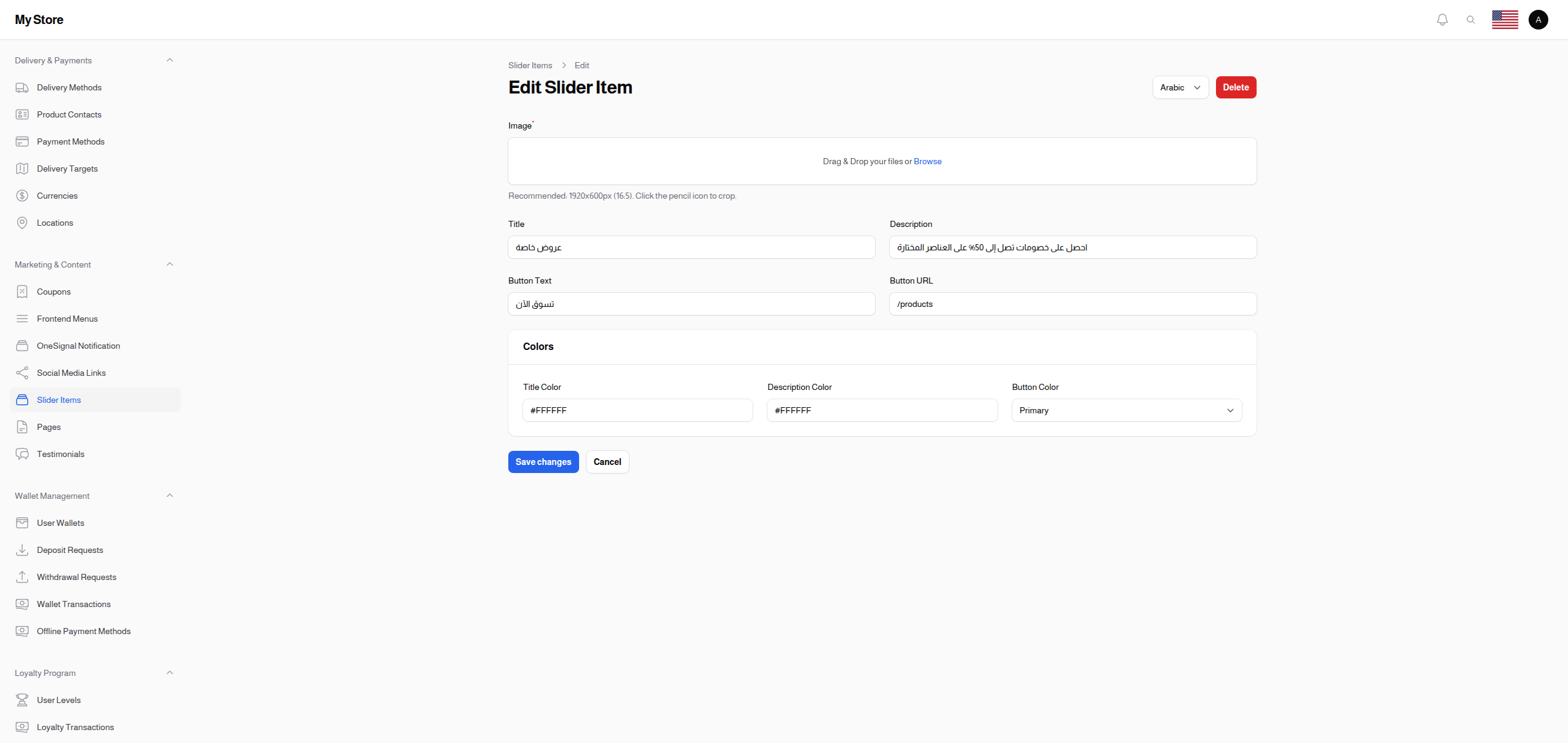1568x743 pixels.
Task: Click the Save changes button
Action: tap(543, 462)
